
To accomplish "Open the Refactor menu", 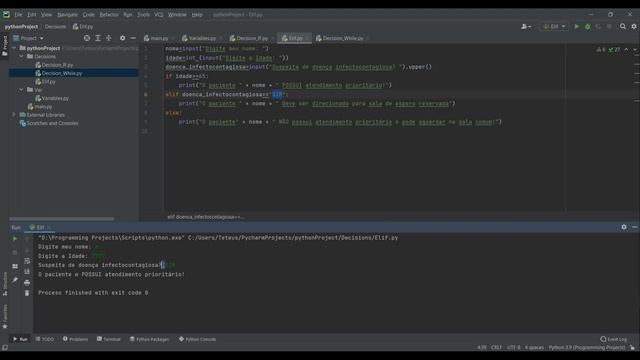I will pos(109,15).
